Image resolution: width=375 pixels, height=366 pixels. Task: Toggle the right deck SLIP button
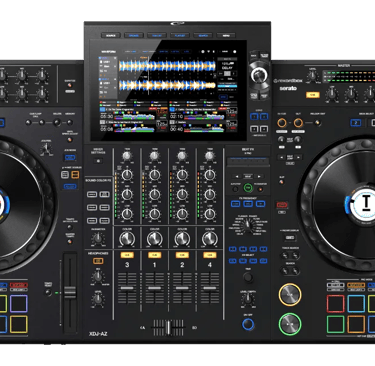pos(282,182)
